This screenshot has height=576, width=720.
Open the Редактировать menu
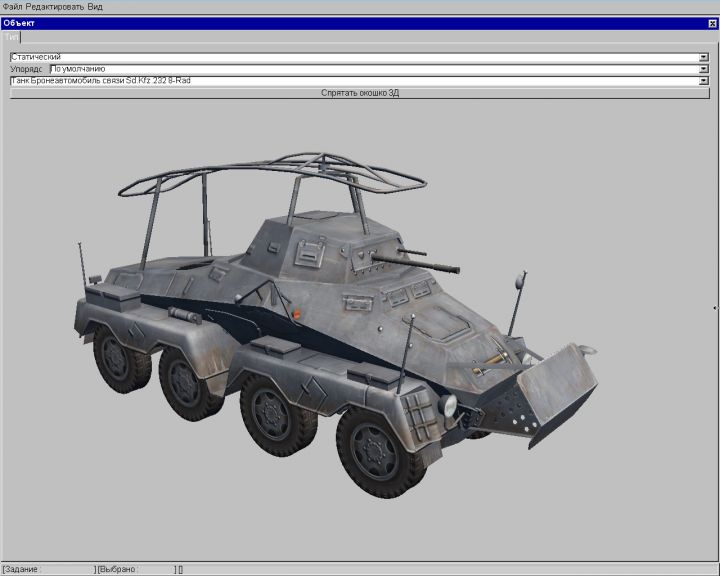point(55,6)
